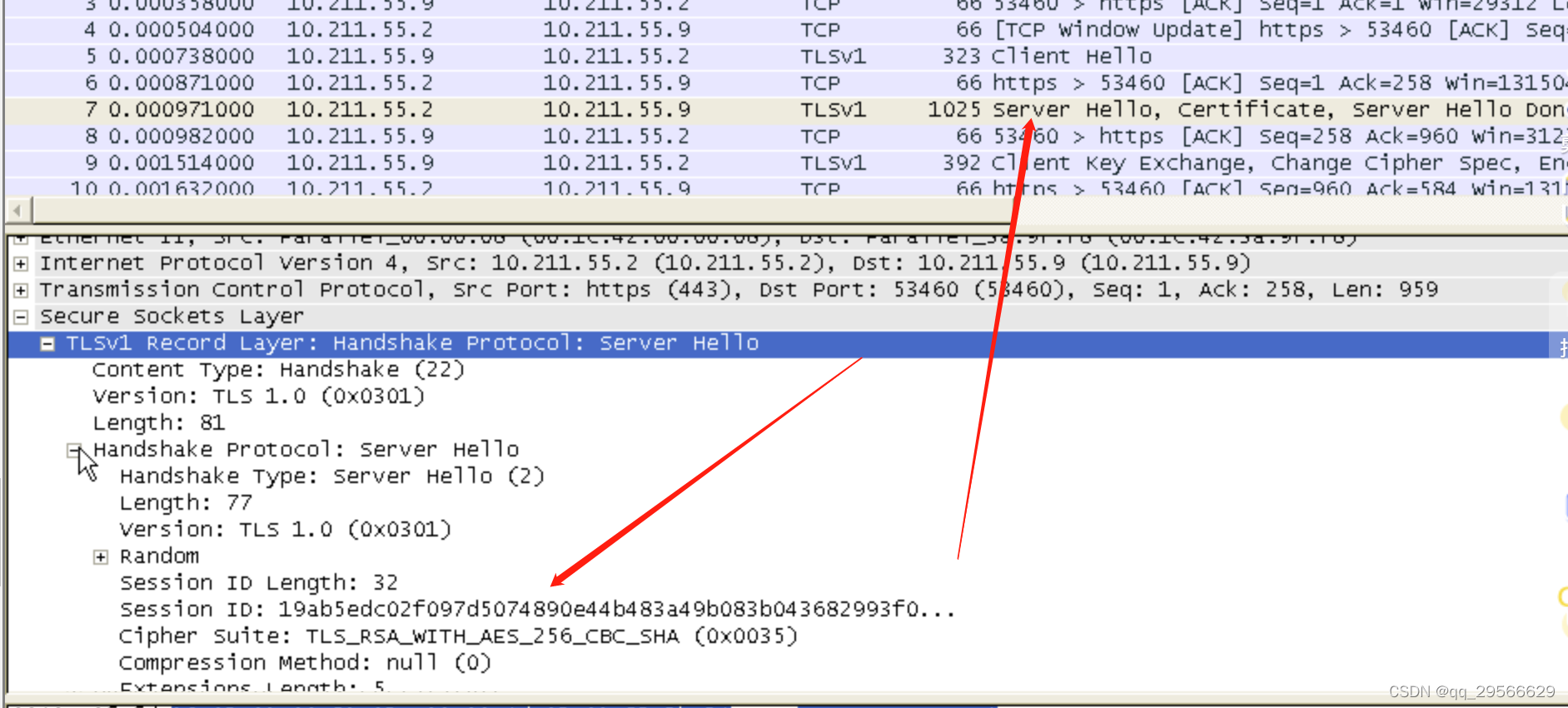This screenshot has width=1568, height=708.
Task: Select packet 6 TCP ACK row
Action: 786,83
